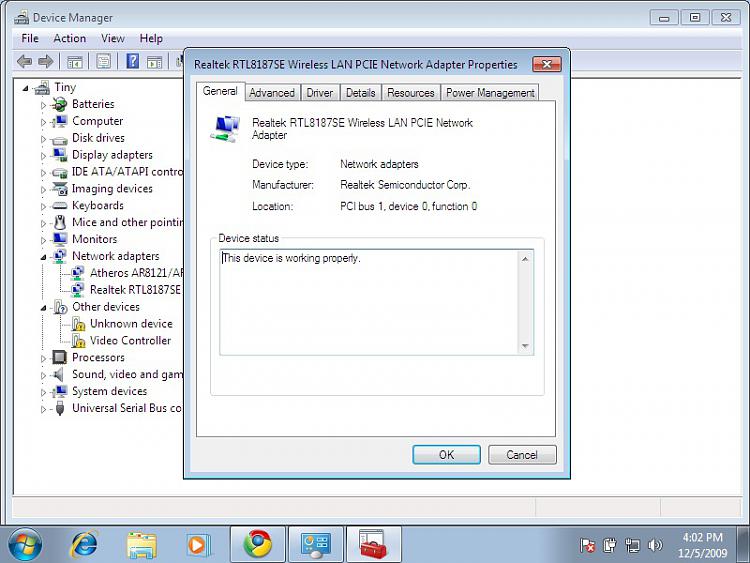Open the View menu

[x=113, y=38]
